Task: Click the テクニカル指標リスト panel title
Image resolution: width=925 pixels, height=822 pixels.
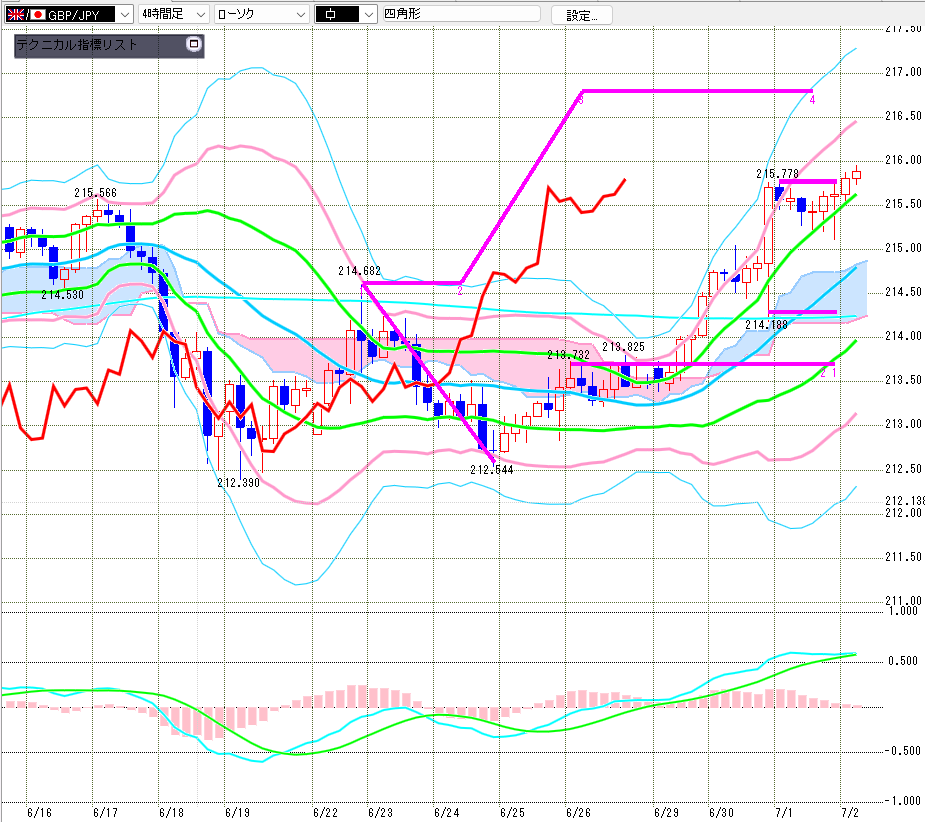Action: coord(77,45)
